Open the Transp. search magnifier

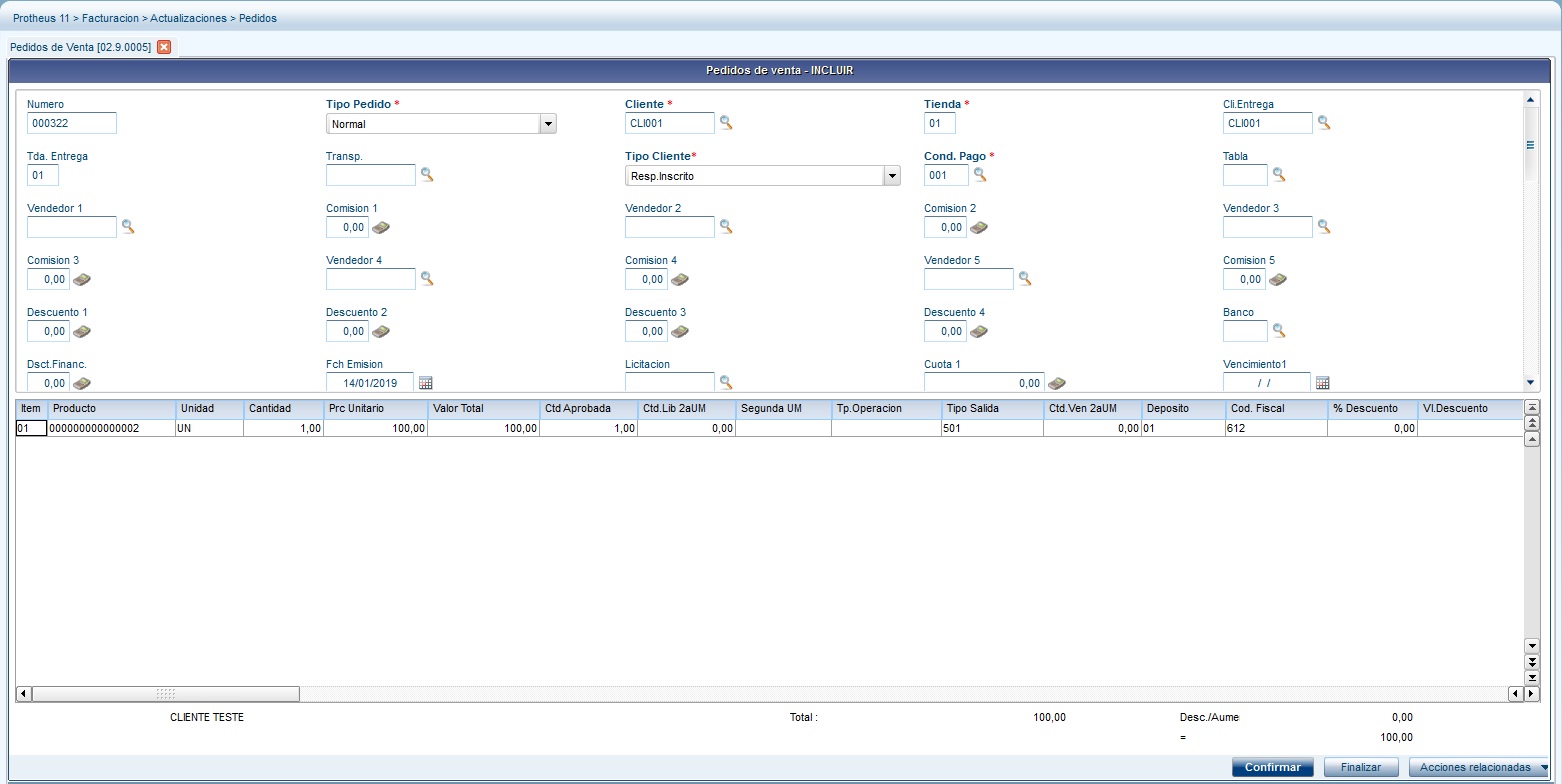point(427,175)
